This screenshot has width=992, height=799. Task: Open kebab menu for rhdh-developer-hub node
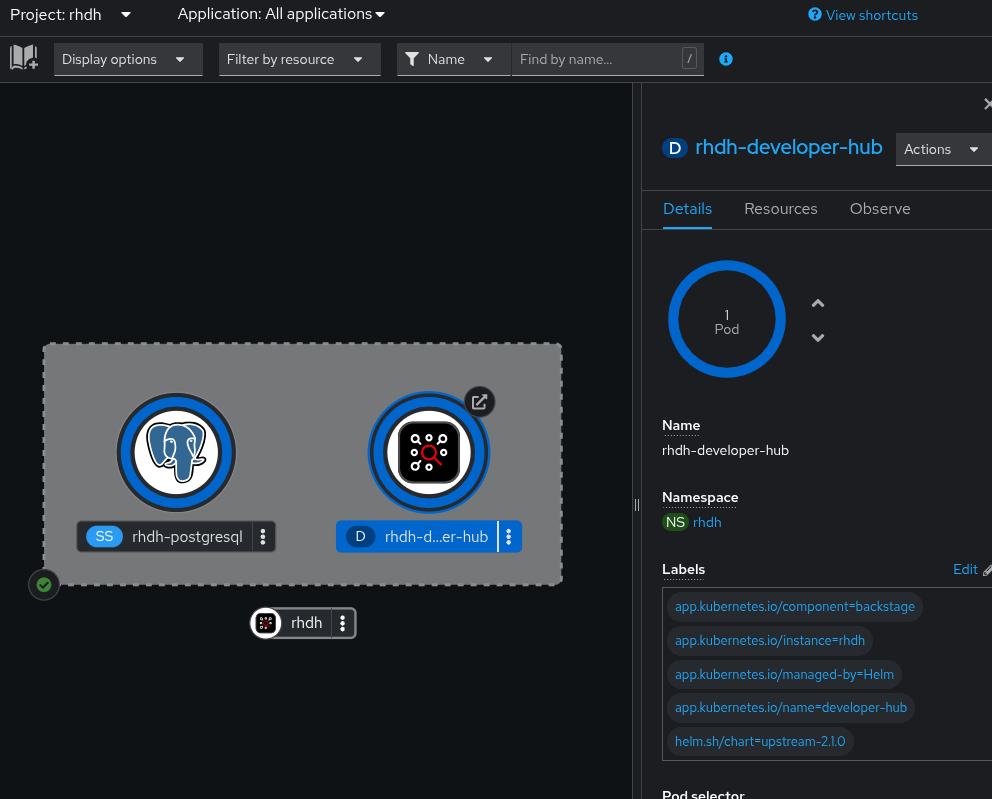tap(509, 537)
